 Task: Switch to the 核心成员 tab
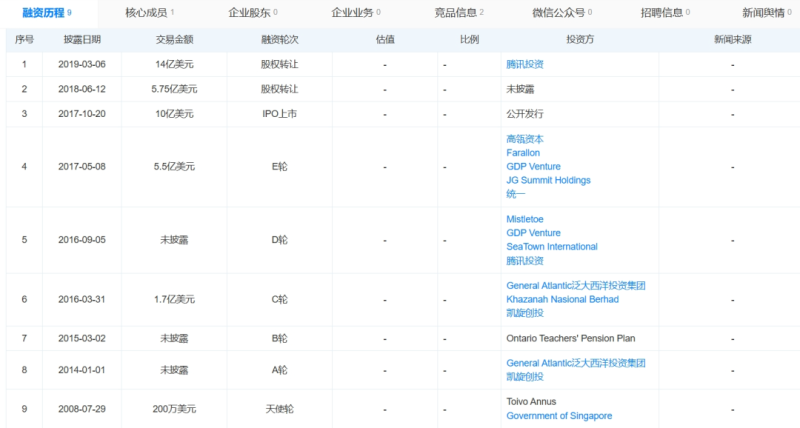click(148, 13)
